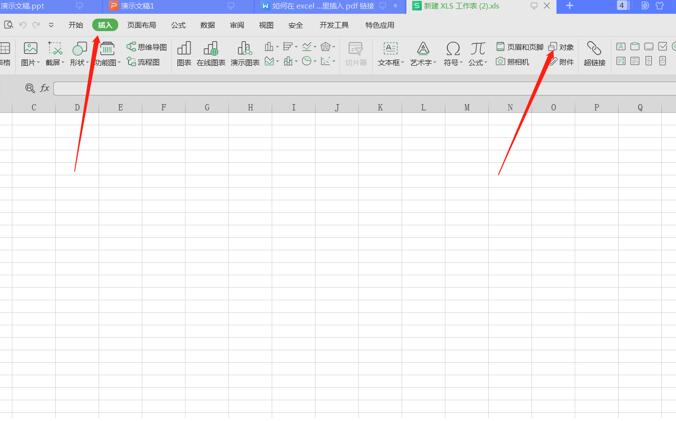Insert a spinner form control

tap(663, 61)
